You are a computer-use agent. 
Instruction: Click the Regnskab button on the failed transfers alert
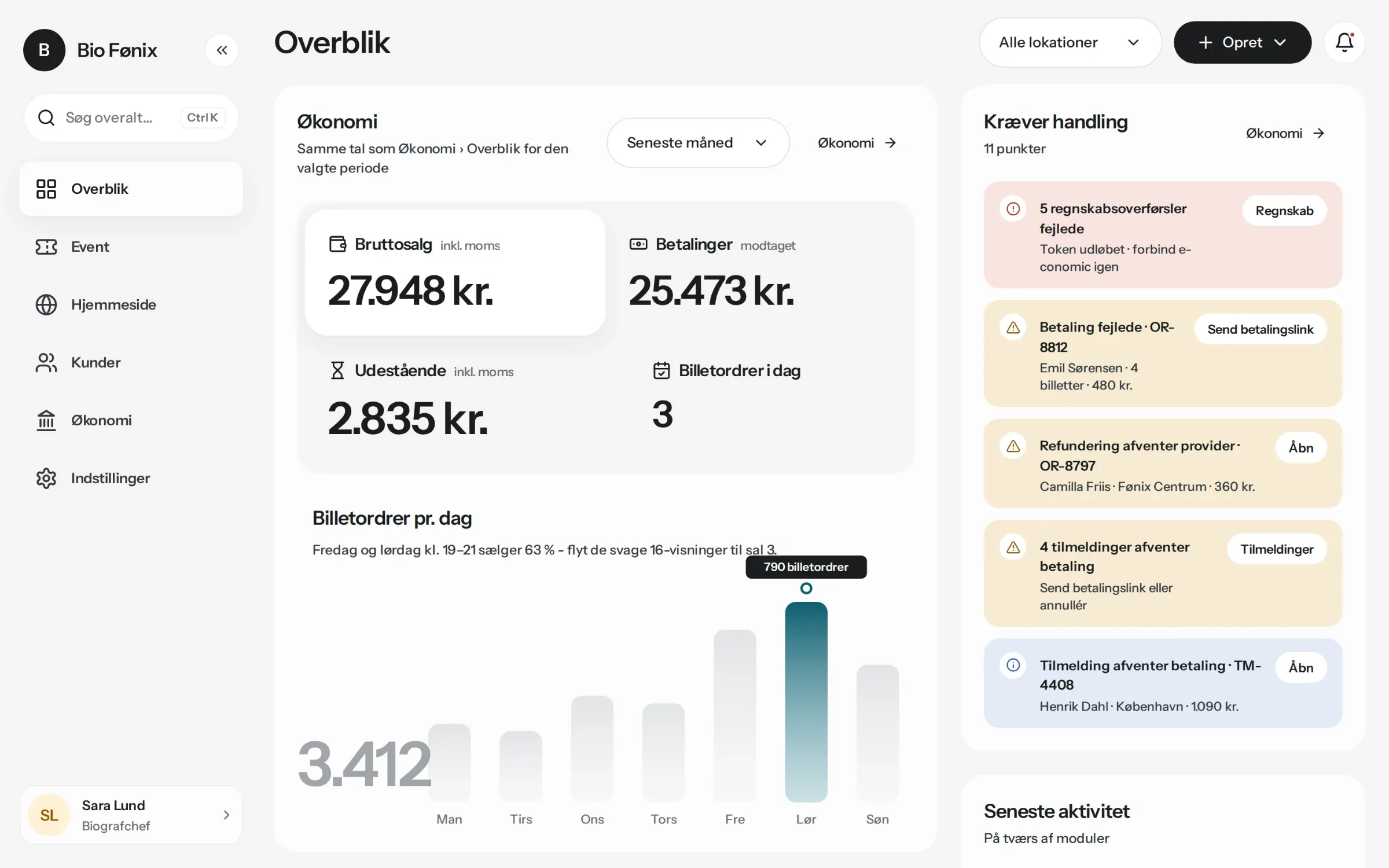click(1284, 211)
